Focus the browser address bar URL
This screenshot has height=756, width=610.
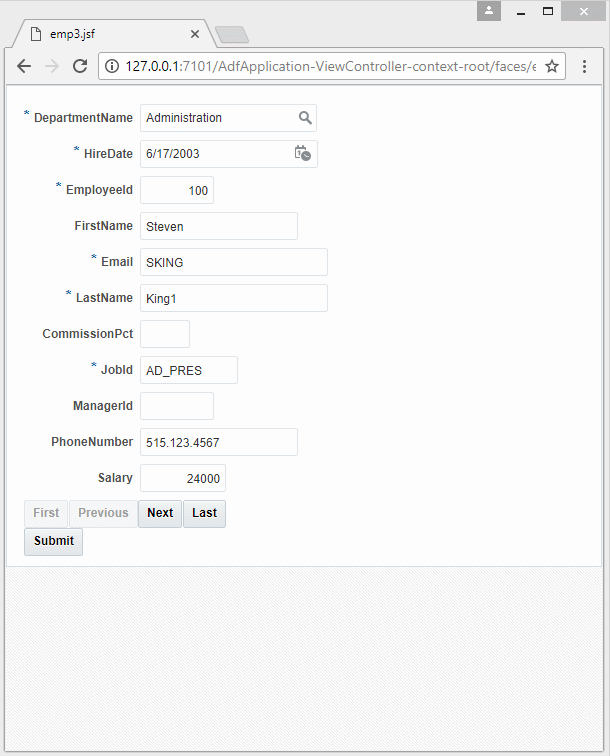point(330,66)
